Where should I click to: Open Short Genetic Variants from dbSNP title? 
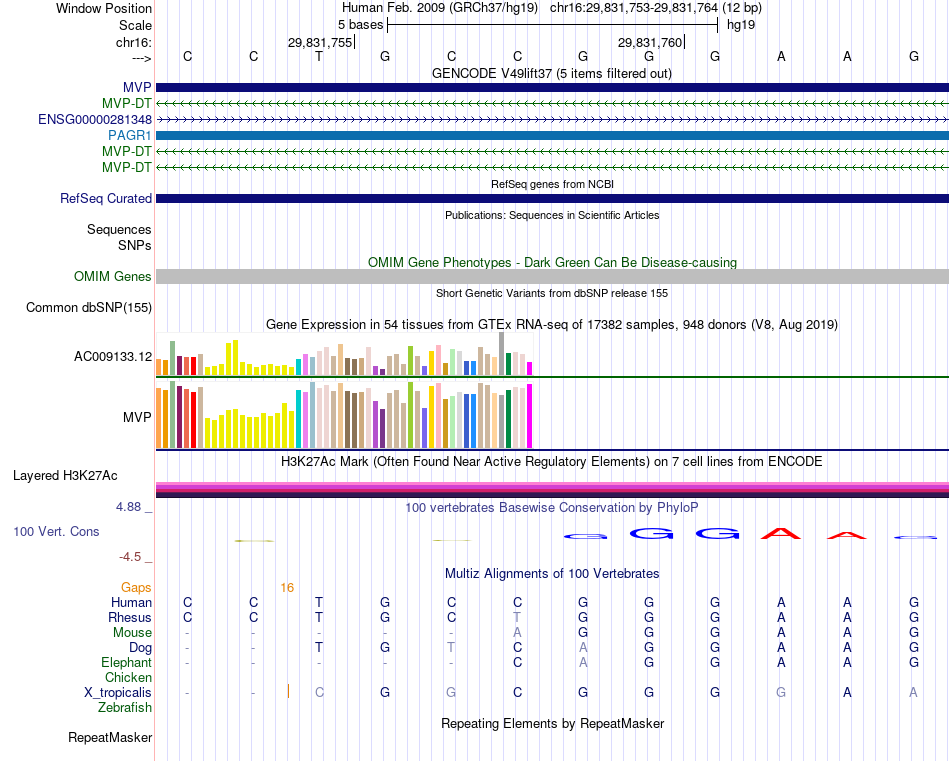pos(552,293)
